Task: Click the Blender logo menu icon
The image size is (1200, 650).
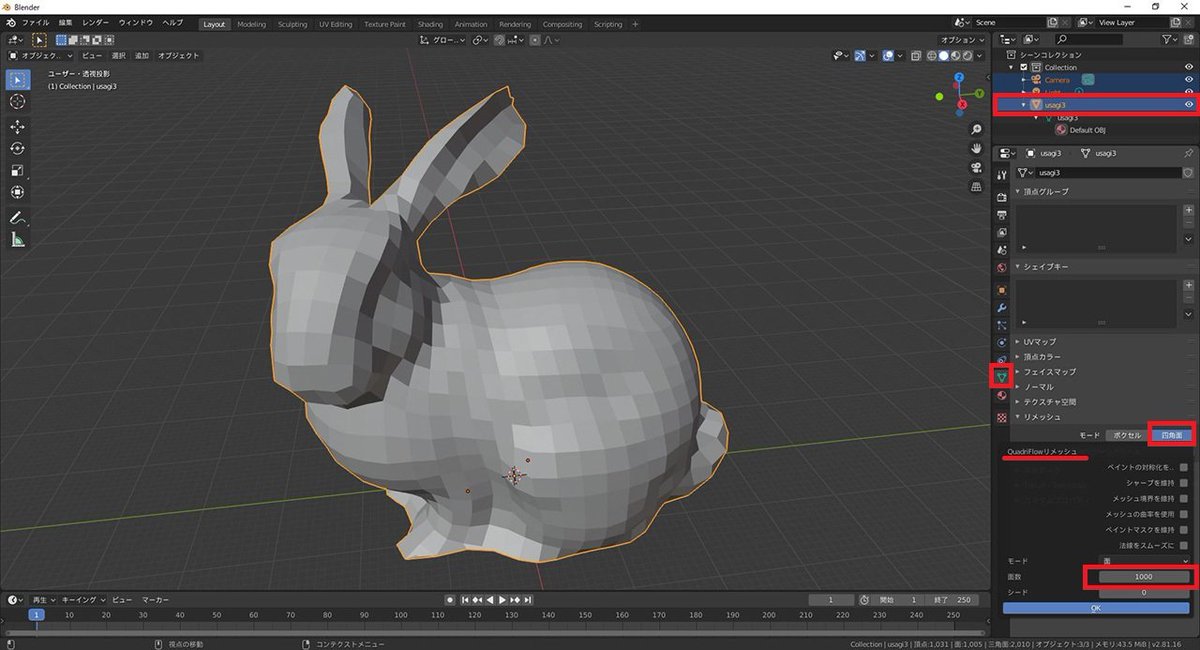Action: point(10,22)
